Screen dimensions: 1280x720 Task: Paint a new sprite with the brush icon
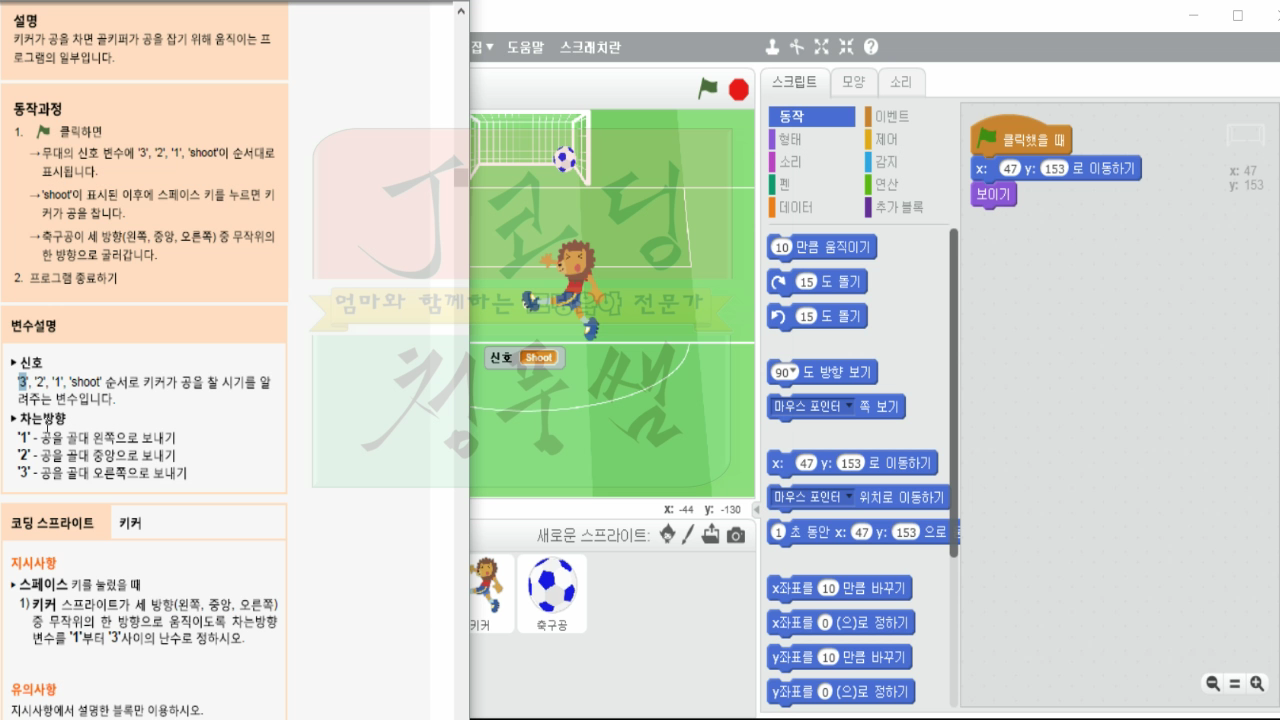click(x=688, y=534)
